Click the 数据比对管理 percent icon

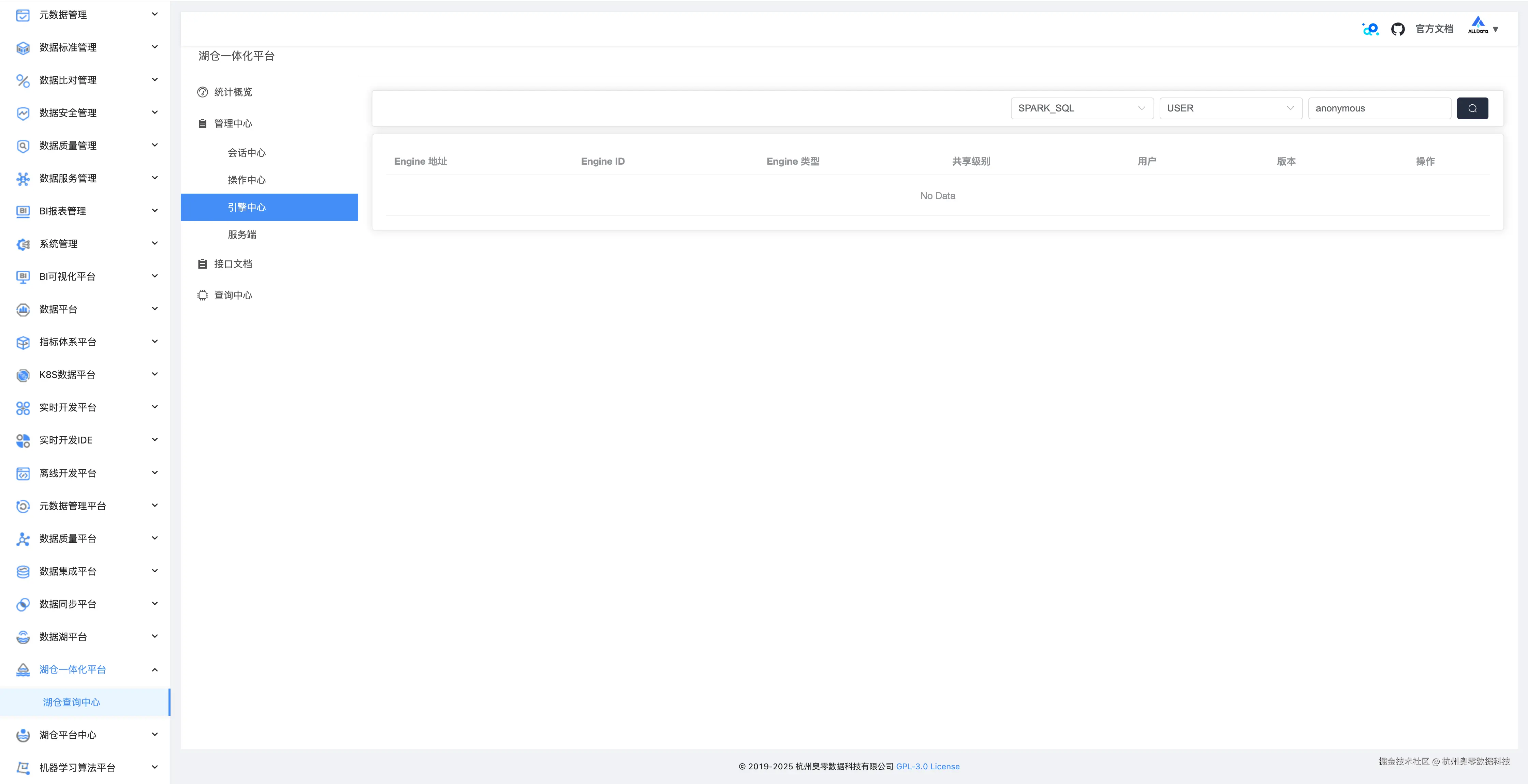[23, 80]
